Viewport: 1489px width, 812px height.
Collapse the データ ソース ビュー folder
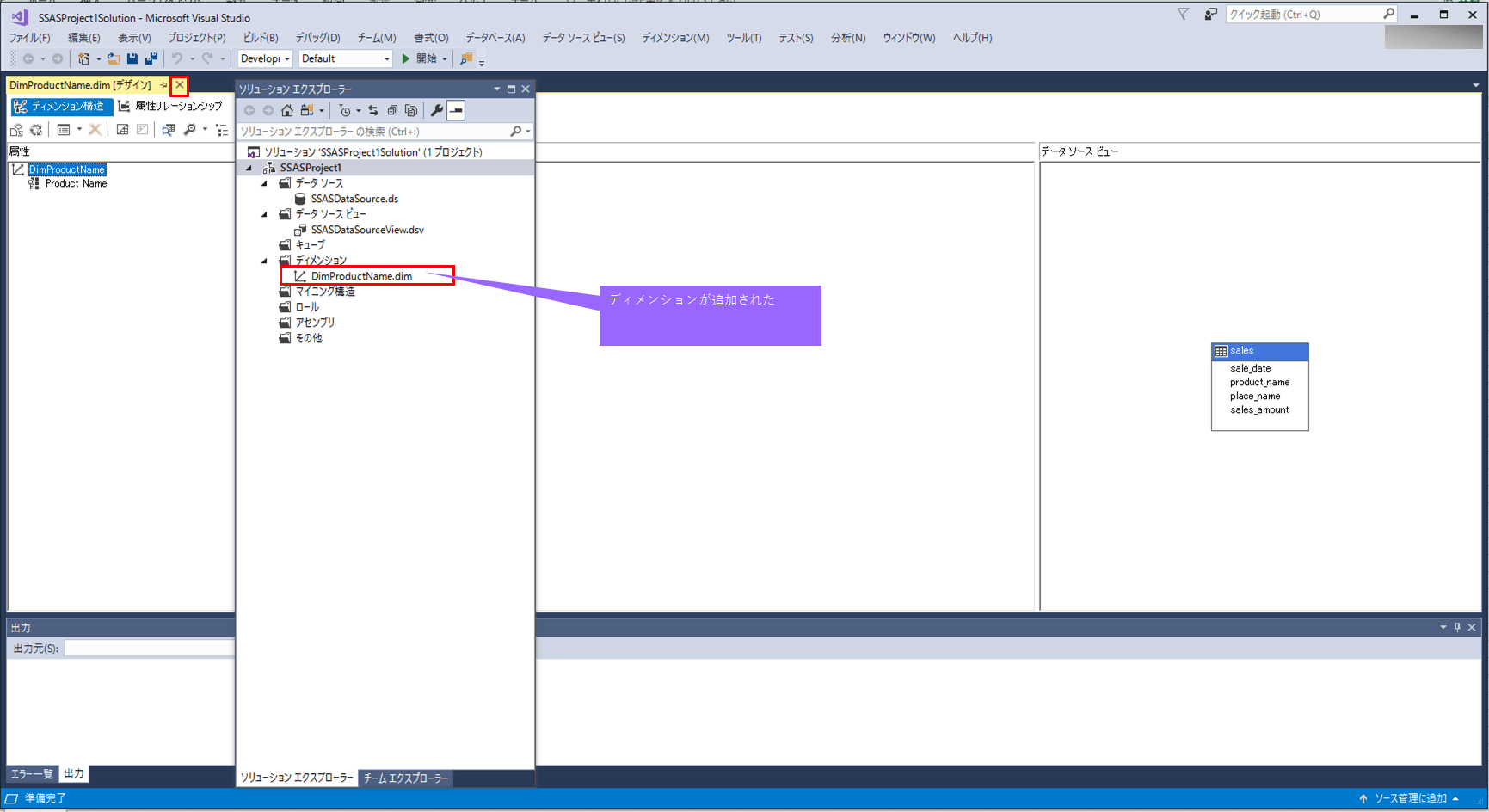click(265, 214)
